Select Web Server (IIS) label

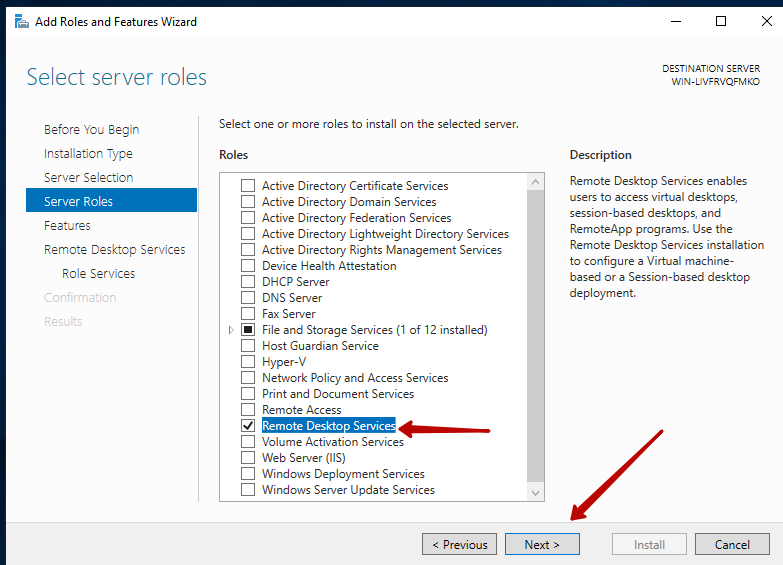pyautogui.click(x=304, y=458)
